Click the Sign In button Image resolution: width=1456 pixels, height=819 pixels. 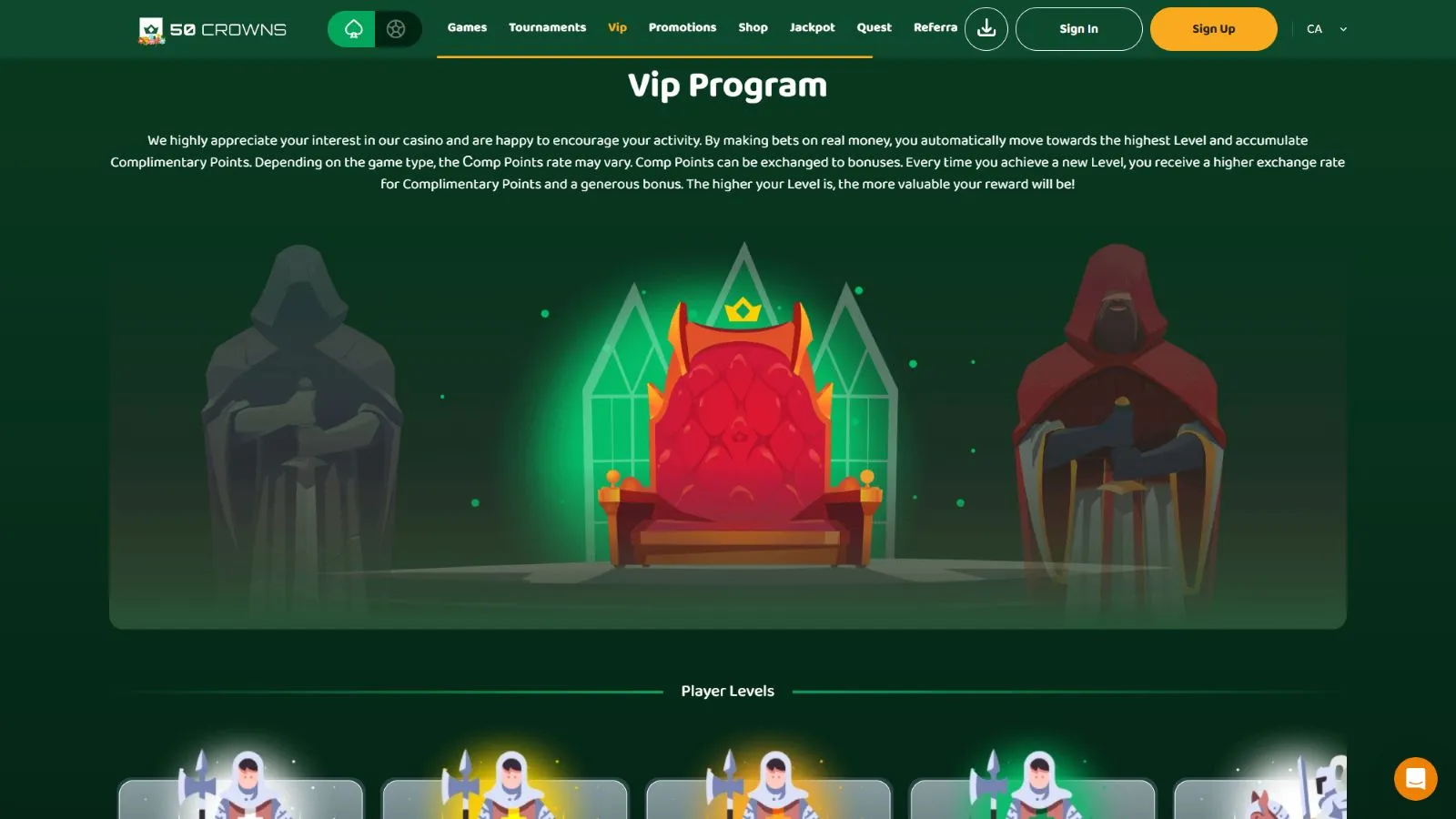1078,29
